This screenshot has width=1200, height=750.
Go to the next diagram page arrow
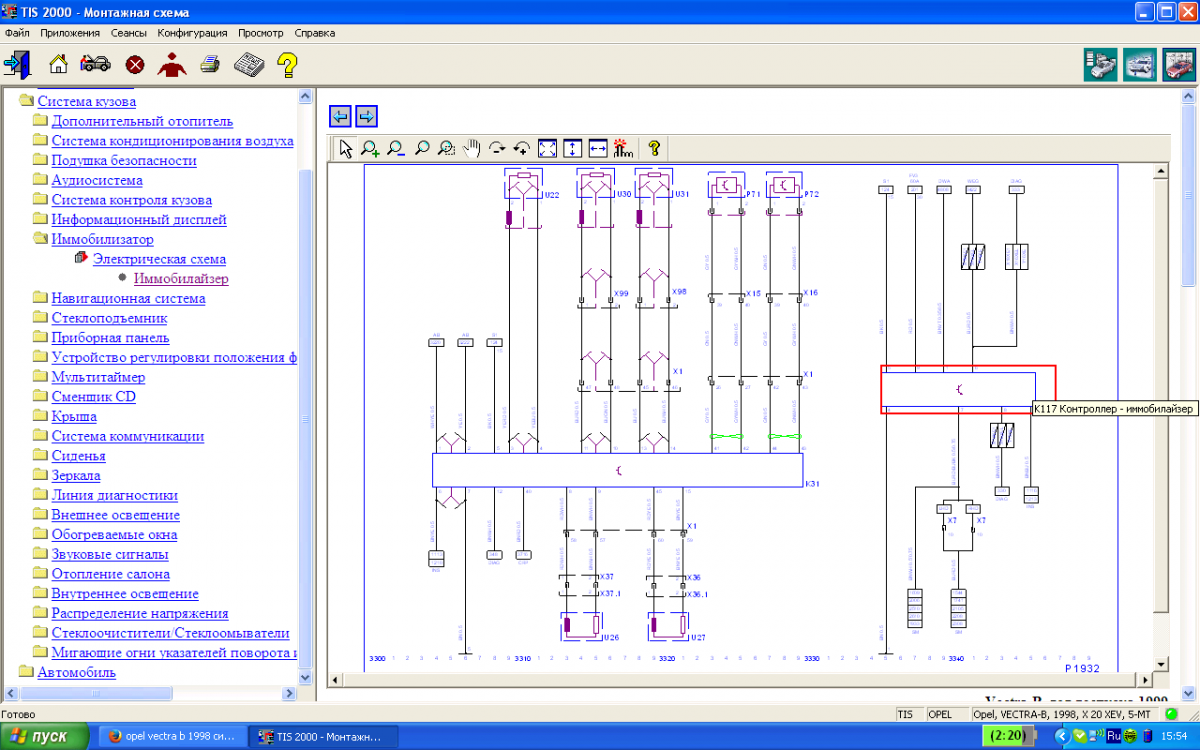click(367, 116)
